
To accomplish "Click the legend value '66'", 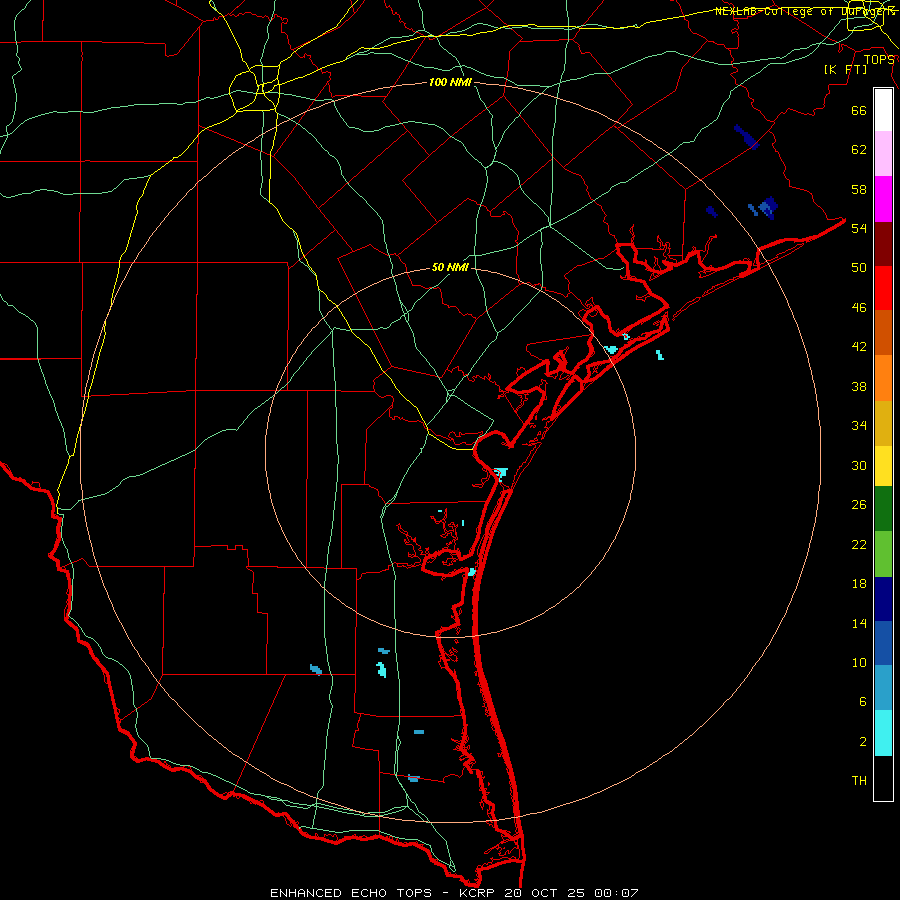I will click(859, 110).
